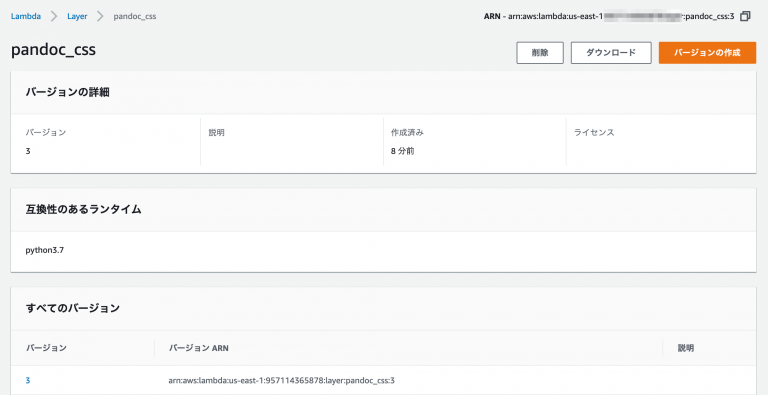Viewport: 768px width, 395px height.
Task: Select the version ARN text in table row
Action: [282, 380]
